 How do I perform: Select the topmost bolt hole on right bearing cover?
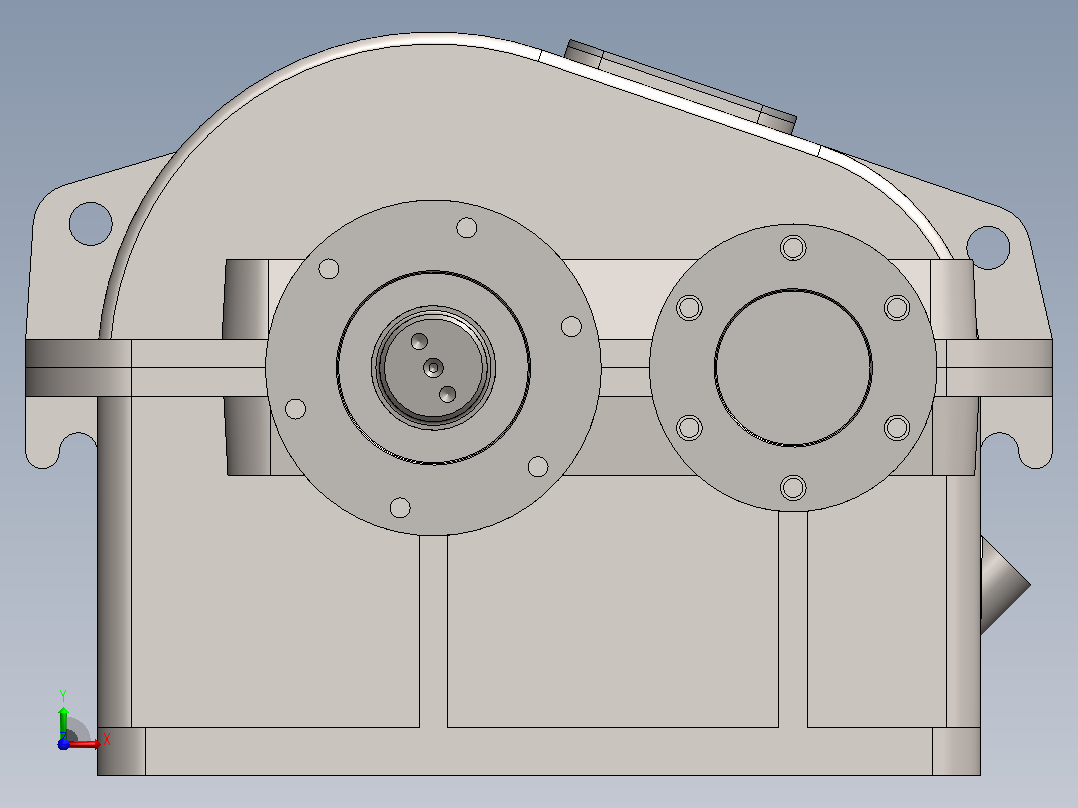793,248
